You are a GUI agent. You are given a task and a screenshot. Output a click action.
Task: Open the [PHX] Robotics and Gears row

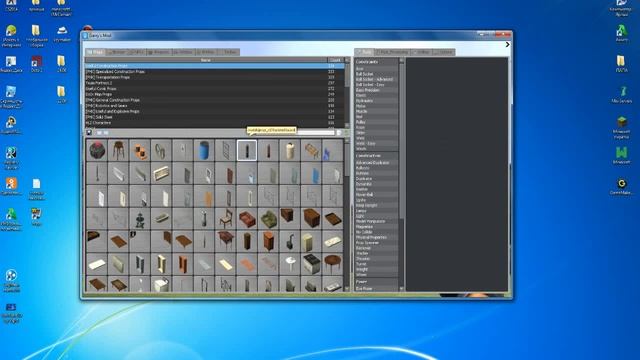tap(214, 106)
